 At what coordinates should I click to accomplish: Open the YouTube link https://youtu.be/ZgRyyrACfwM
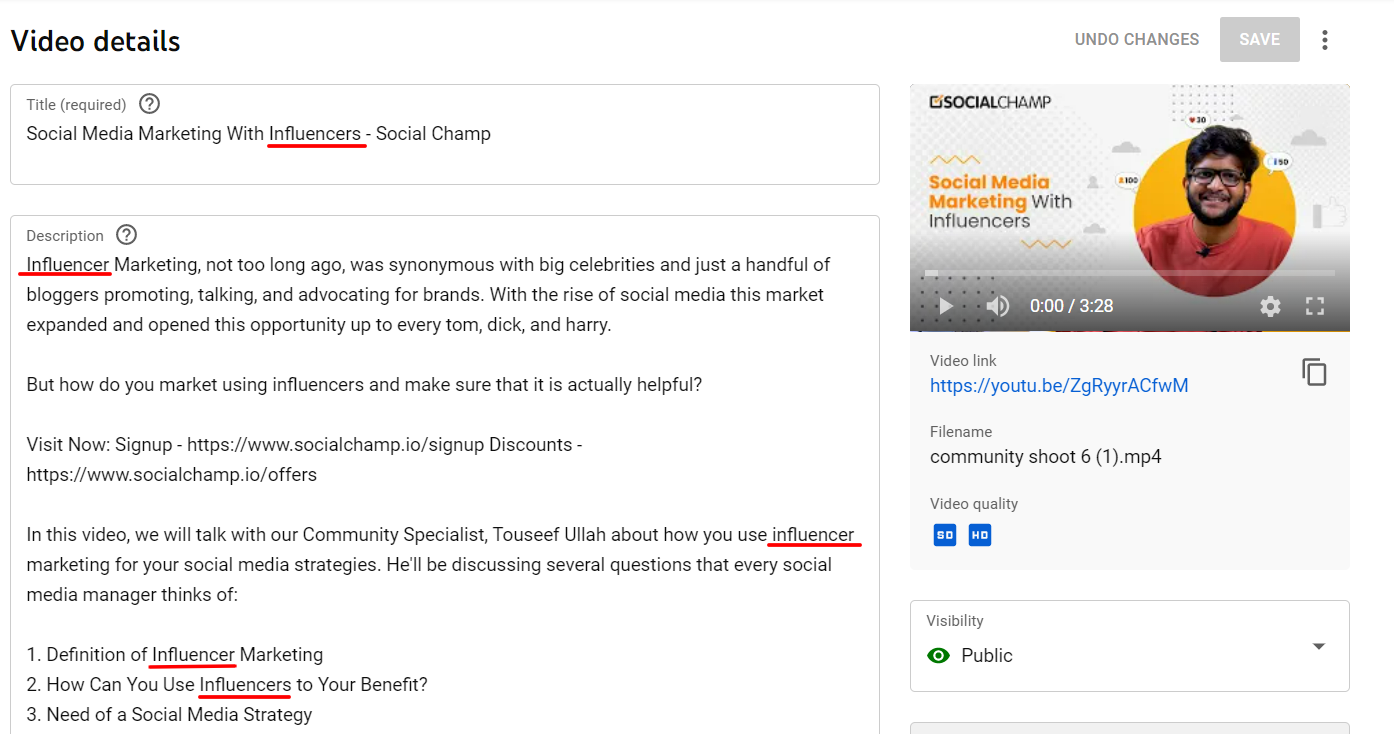pos(1059,385)
